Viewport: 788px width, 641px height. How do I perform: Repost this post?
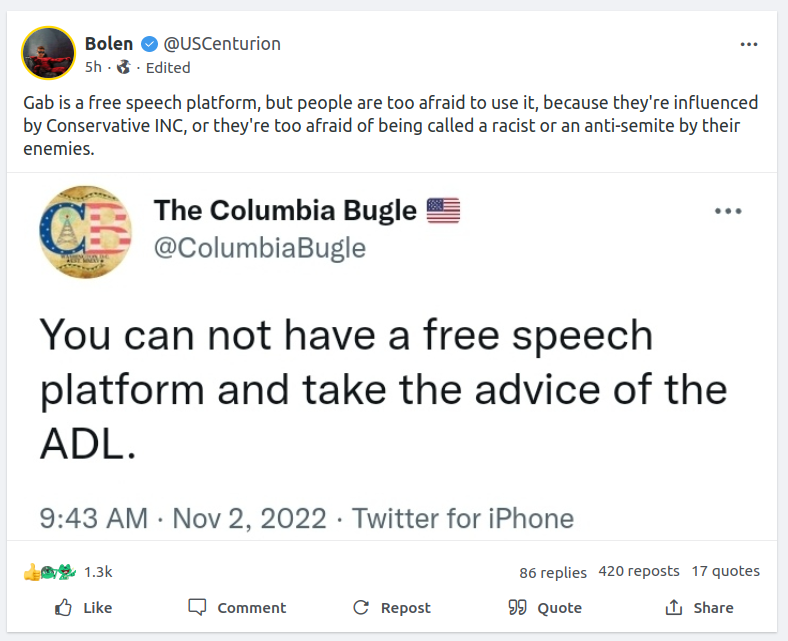(x=392, y=607)
